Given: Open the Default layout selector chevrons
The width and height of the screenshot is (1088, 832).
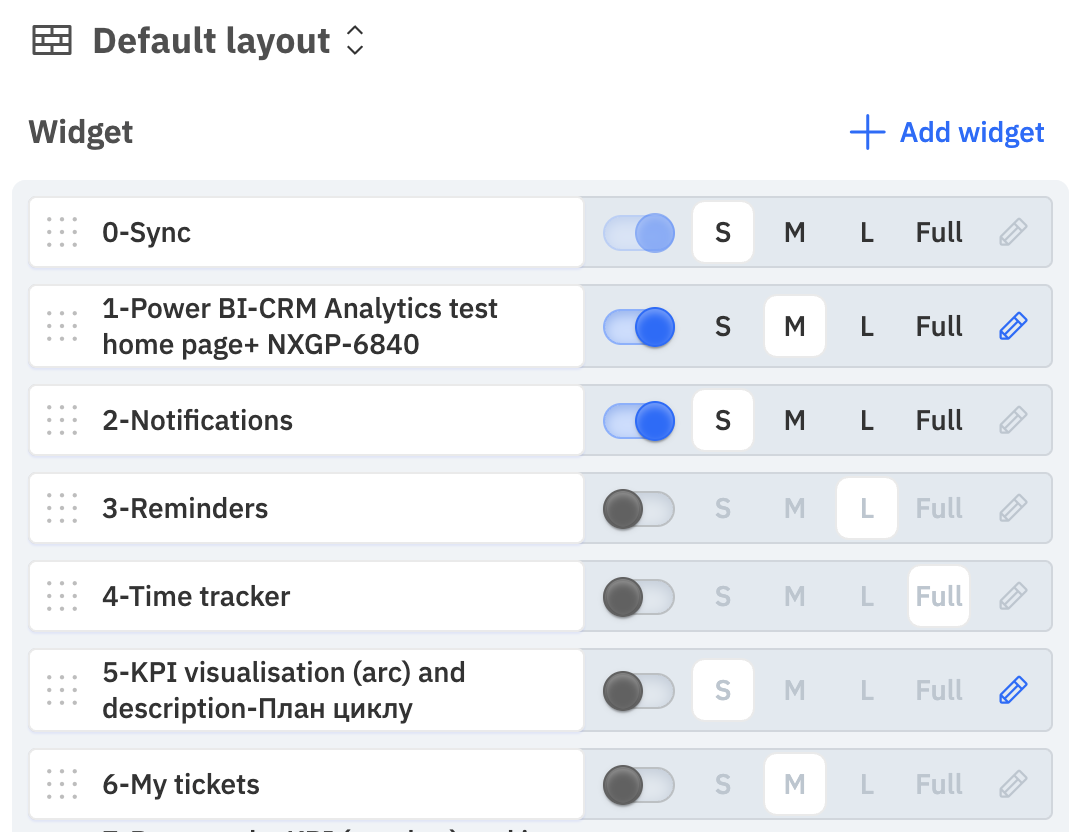Looking at the screenshot, I should click(355, 40).
